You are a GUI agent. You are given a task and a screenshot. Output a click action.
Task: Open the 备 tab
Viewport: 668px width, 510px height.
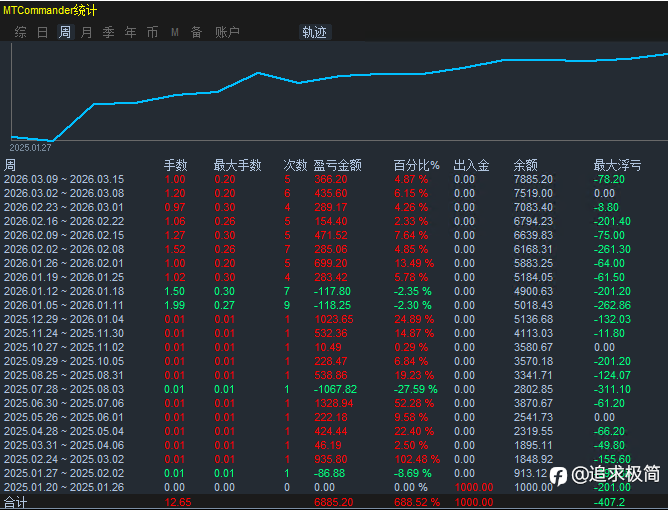(x=196, y=32)
